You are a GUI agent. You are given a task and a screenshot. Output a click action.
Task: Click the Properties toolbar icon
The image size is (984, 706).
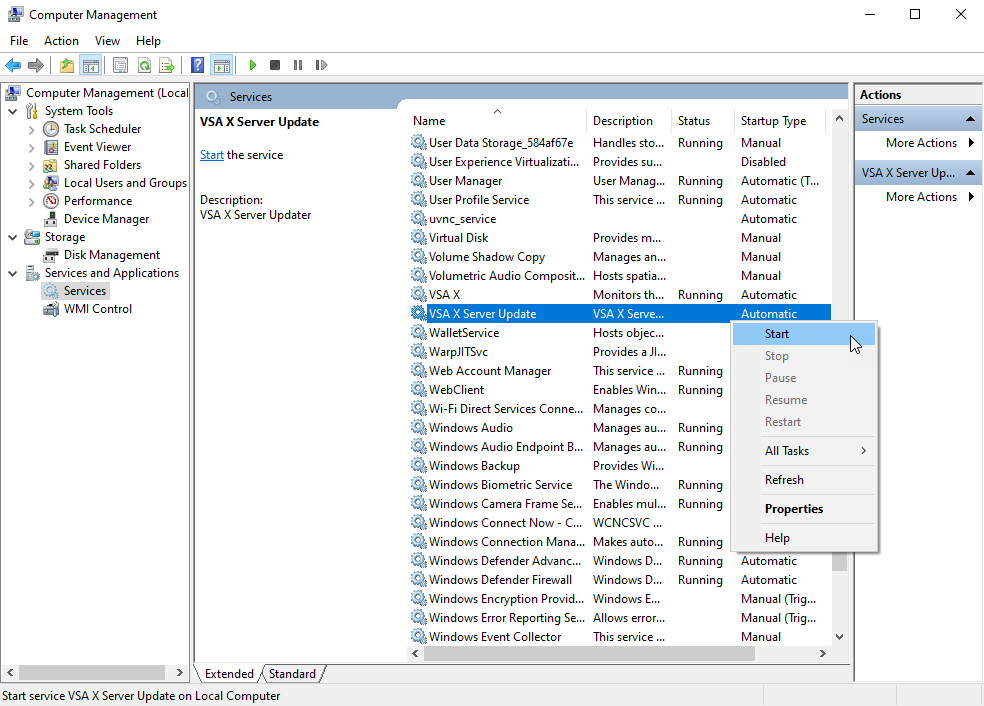click(x=120, y=65)
